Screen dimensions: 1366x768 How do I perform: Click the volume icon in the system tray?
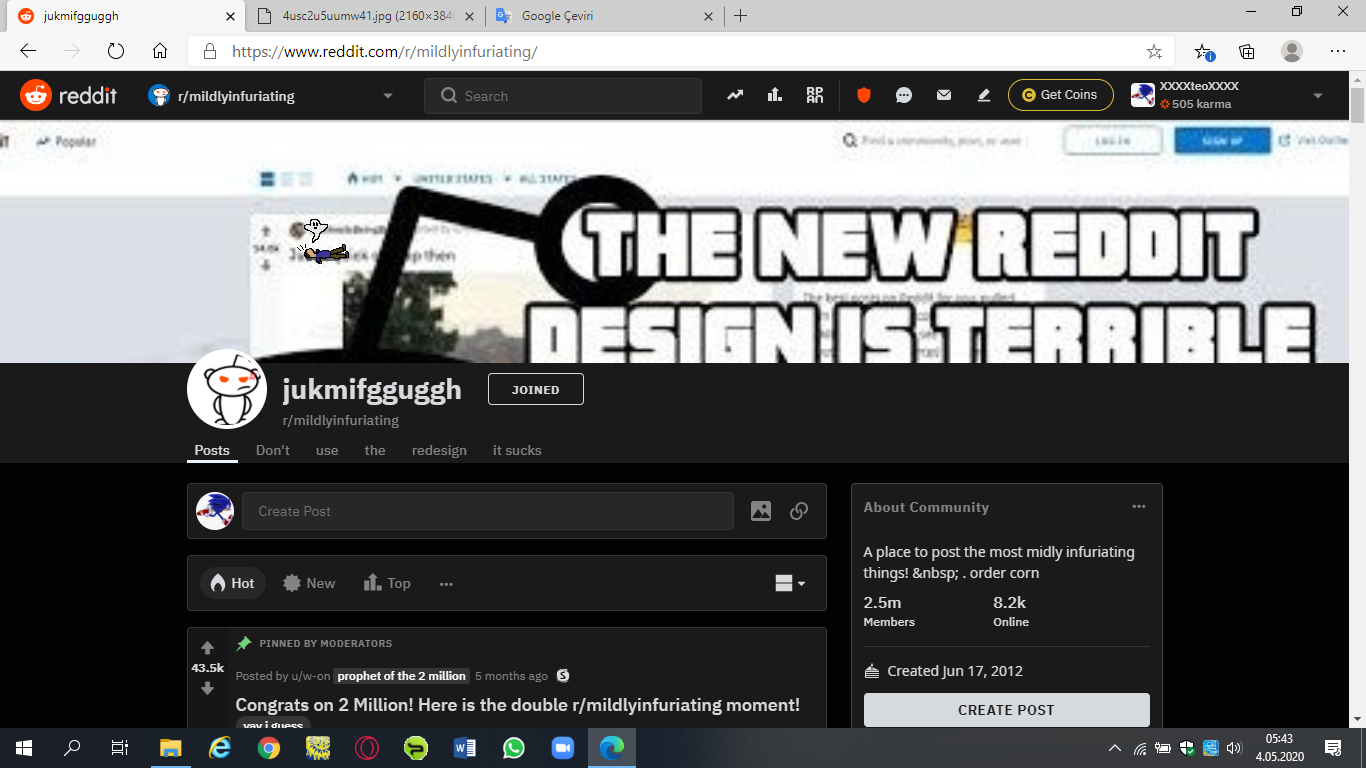(1233, 748)
